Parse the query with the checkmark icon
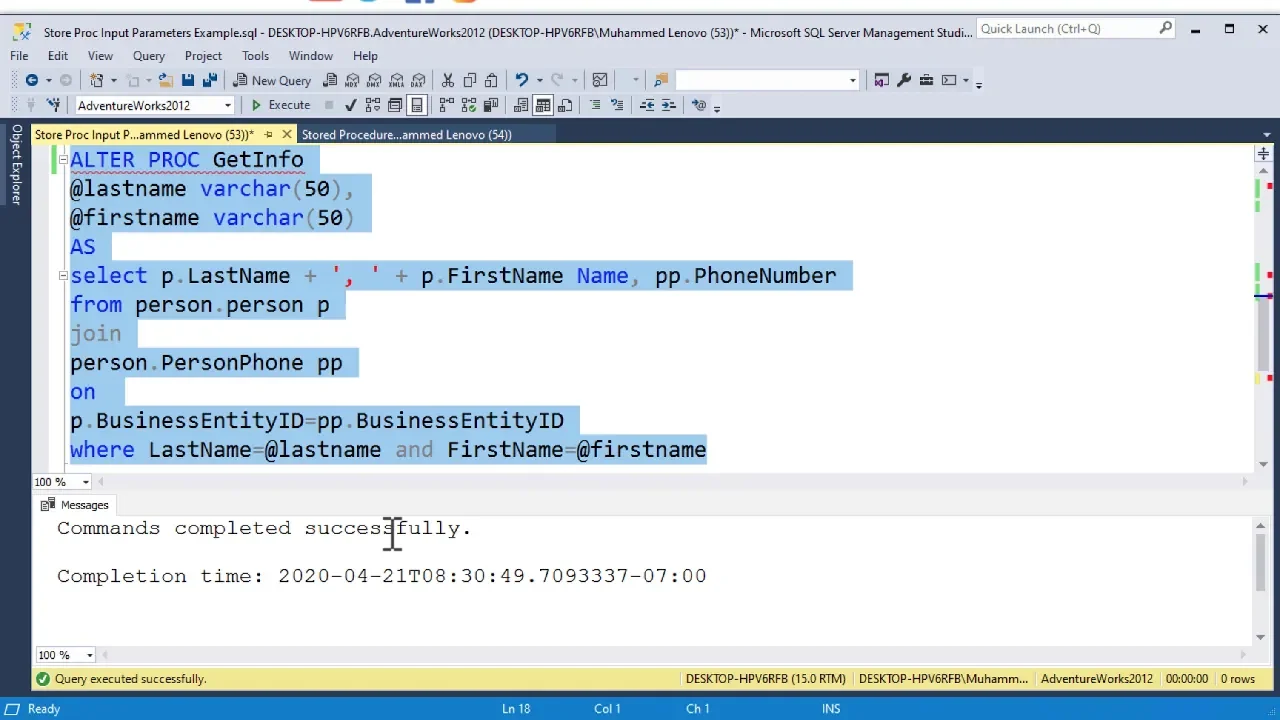 click(351, 105)
